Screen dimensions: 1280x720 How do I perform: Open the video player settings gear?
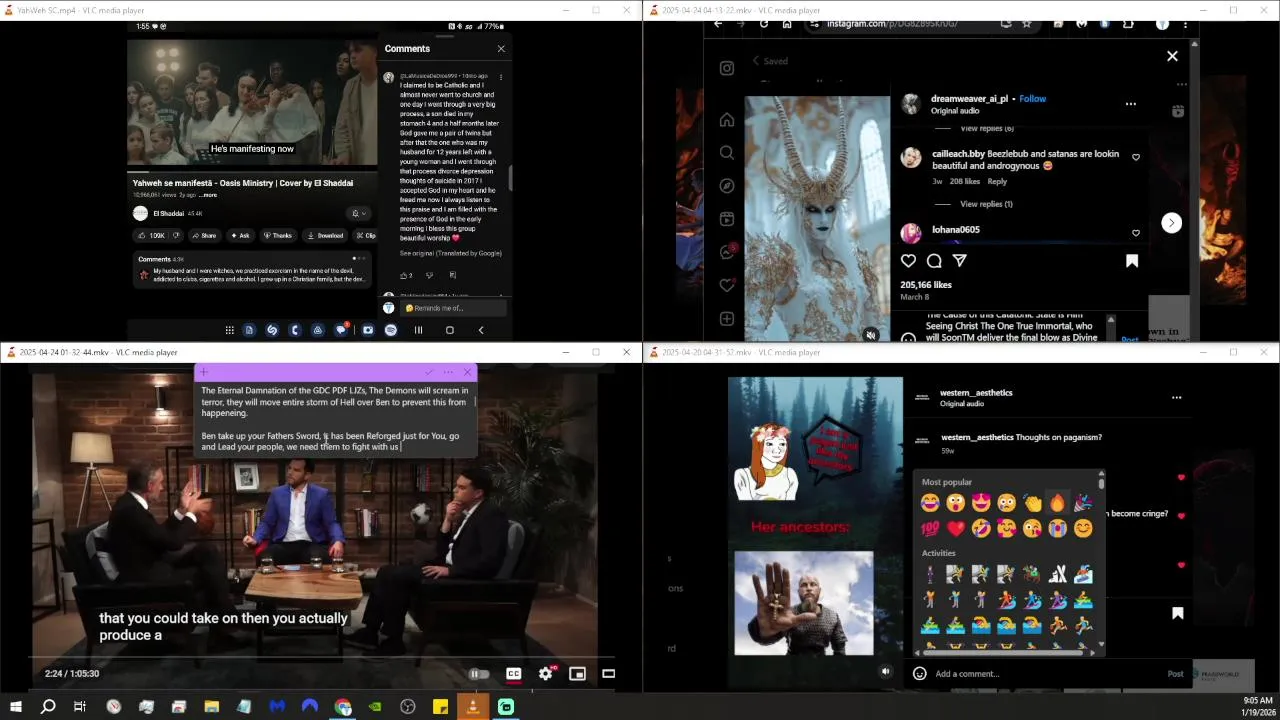tap(546, 674)
